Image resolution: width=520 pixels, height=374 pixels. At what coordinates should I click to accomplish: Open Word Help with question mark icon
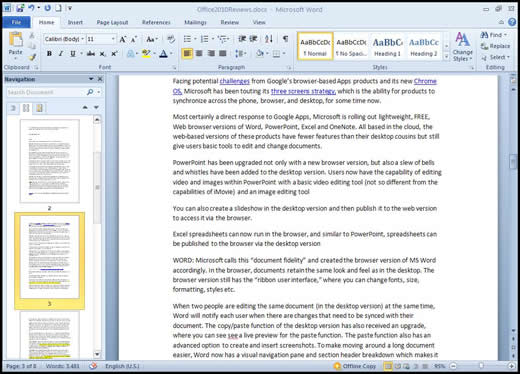pyautogui.click(x=512, y=22)
